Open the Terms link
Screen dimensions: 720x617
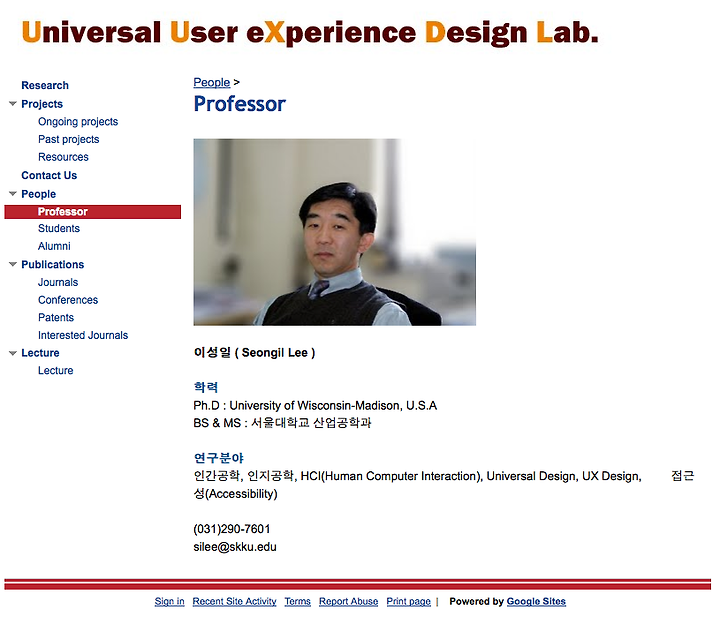click(x=298, y=602)
